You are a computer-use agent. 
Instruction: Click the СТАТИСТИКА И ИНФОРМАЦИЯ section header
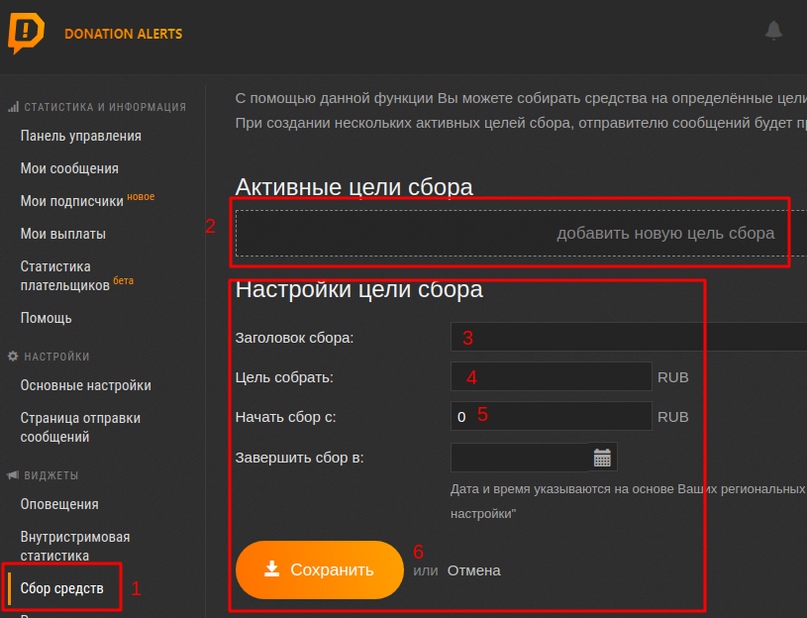105,107
